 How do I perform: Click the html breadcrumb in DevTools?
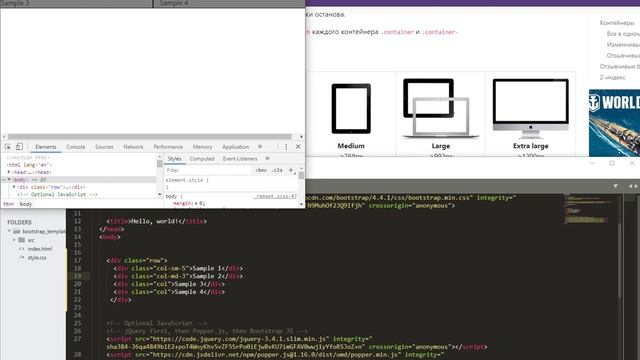pos(8,204)
